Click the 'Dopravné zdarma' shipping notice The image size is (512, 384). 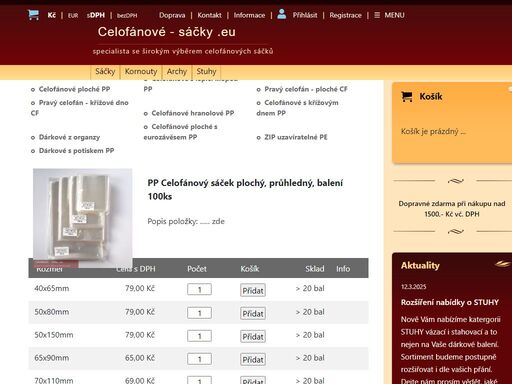pyautogui.click(x=452, y=209)
